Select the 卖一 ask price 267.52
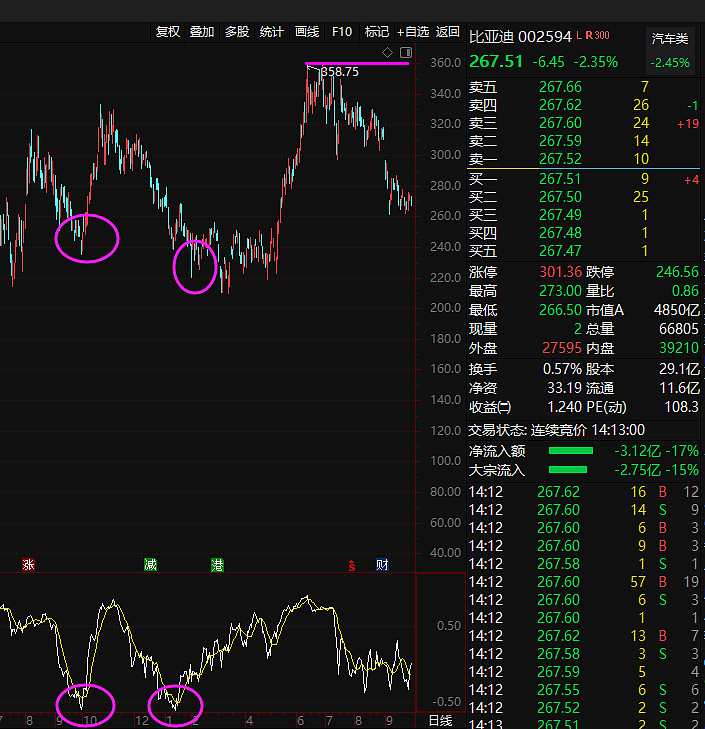Image resolution: width=705 pixels, height=729 pixels. [x=560, y=159]
